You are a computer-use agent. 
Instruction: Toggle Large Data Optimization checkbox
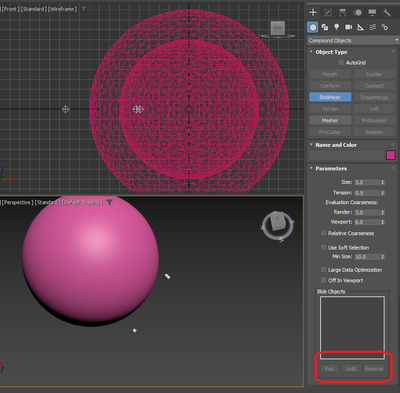[x=323, y=269]
